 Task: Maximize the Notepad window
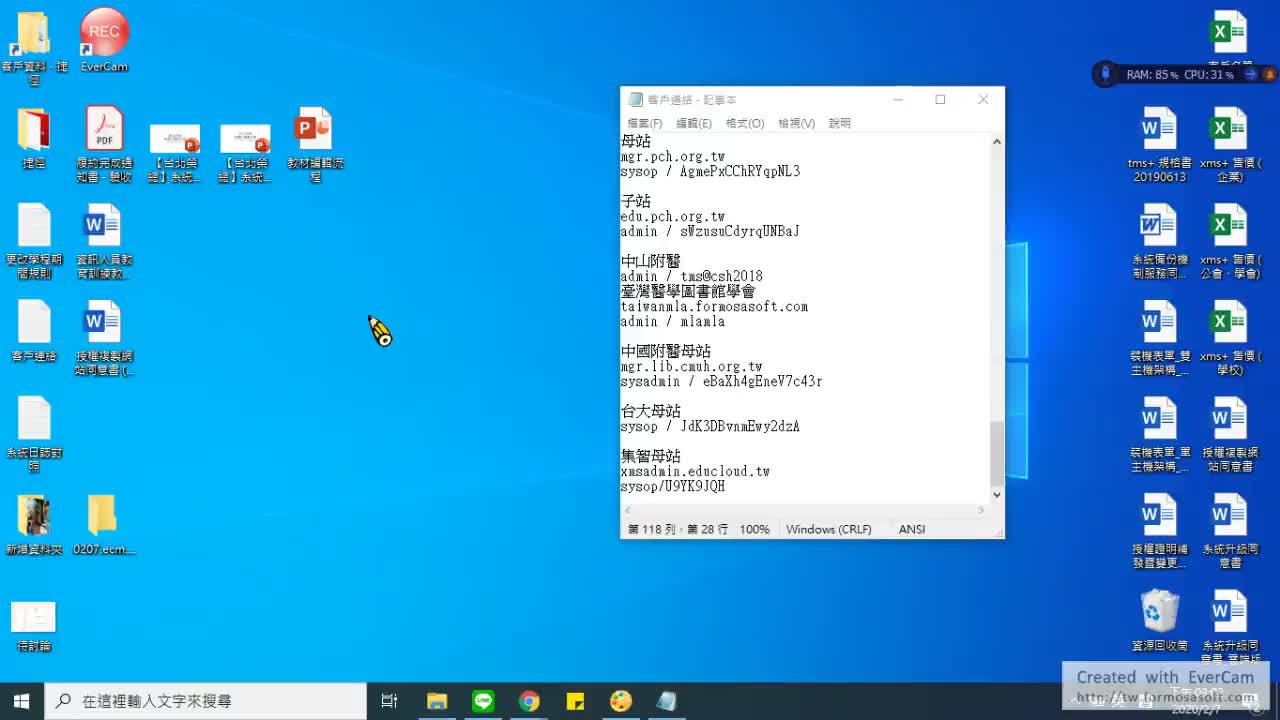coord(940,99)
